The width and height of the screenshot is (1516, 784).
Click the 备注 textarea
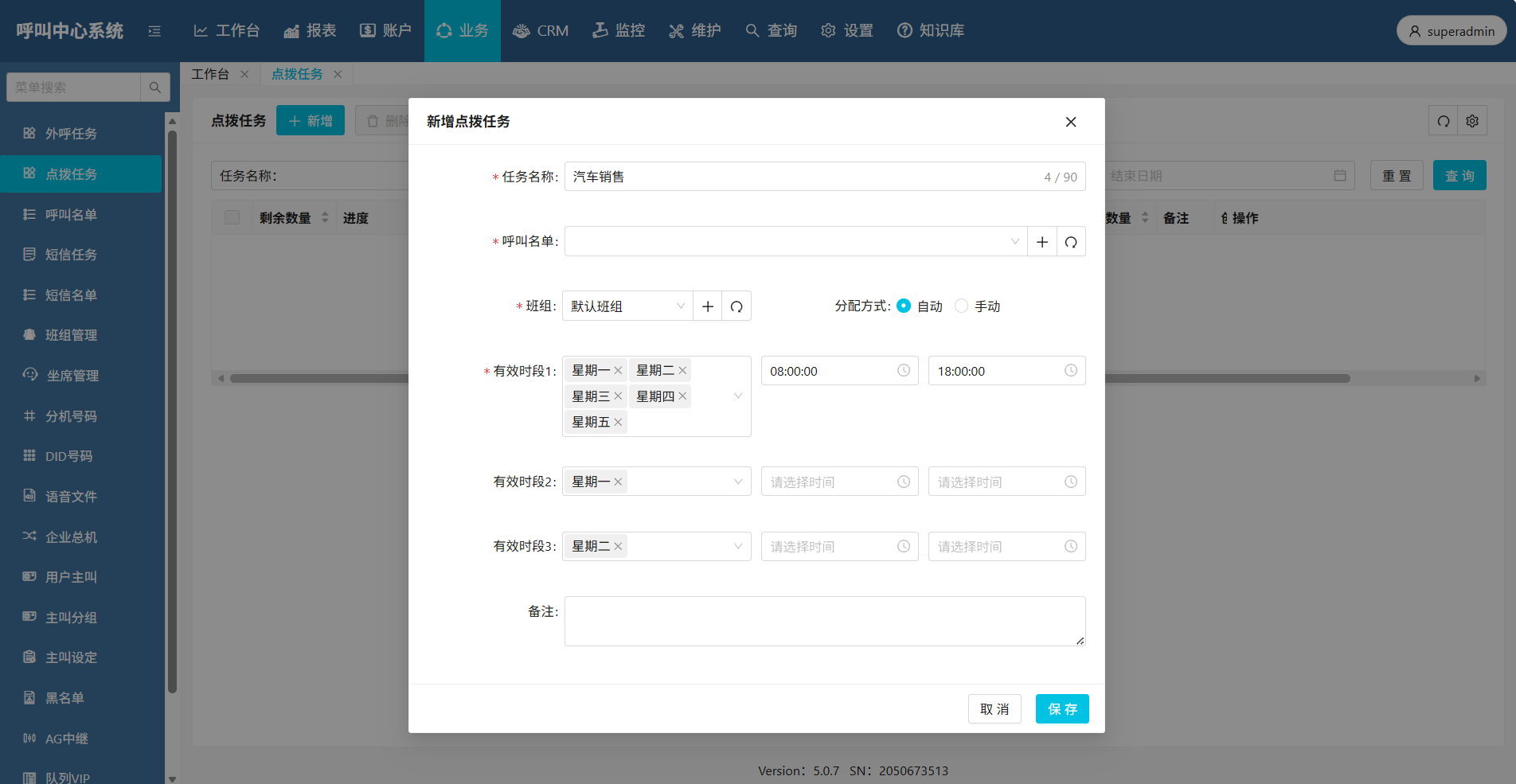coord(824,621)
